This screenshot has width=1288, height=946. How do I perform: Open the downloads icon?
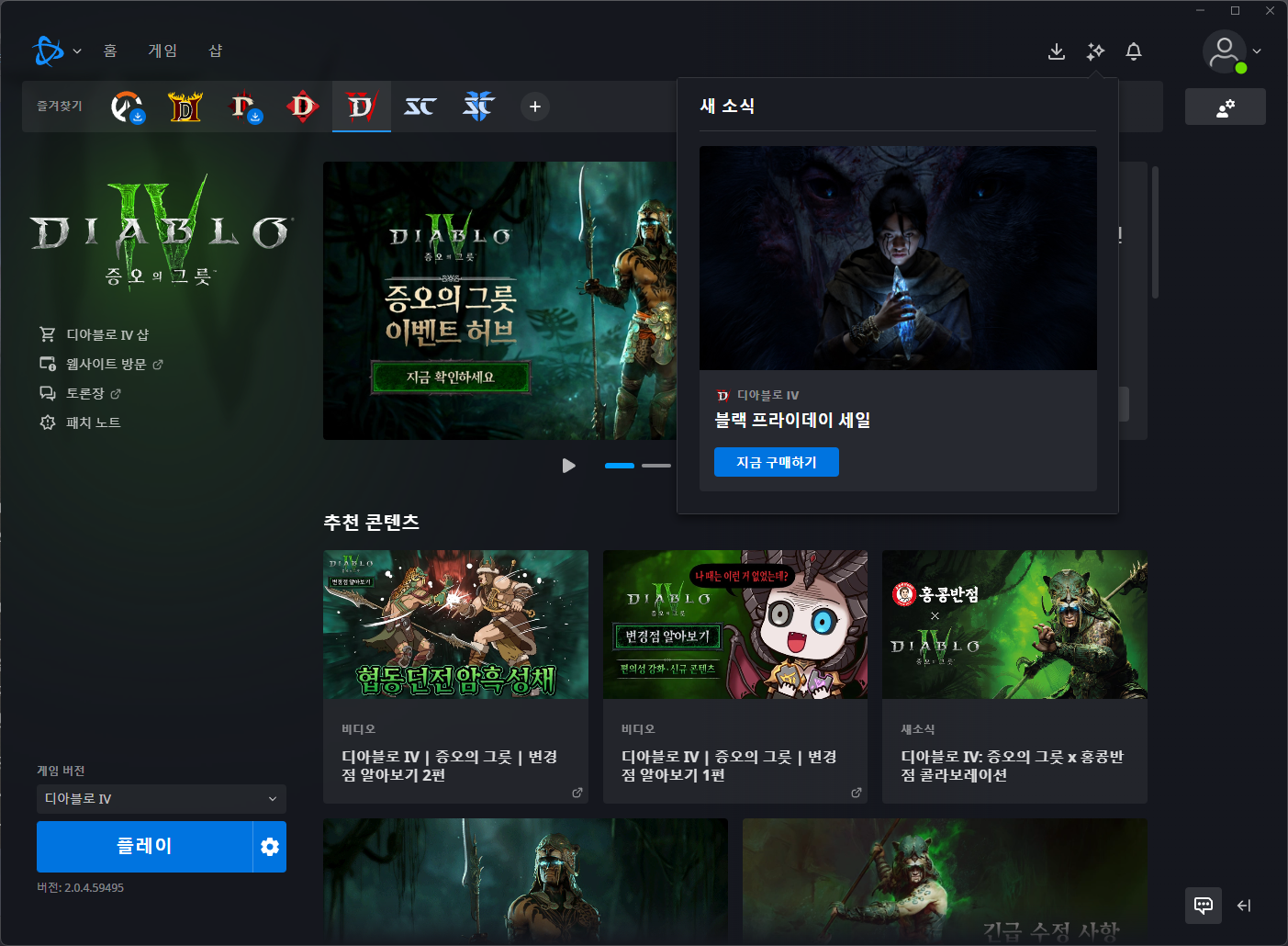[x=1057, y=51]
